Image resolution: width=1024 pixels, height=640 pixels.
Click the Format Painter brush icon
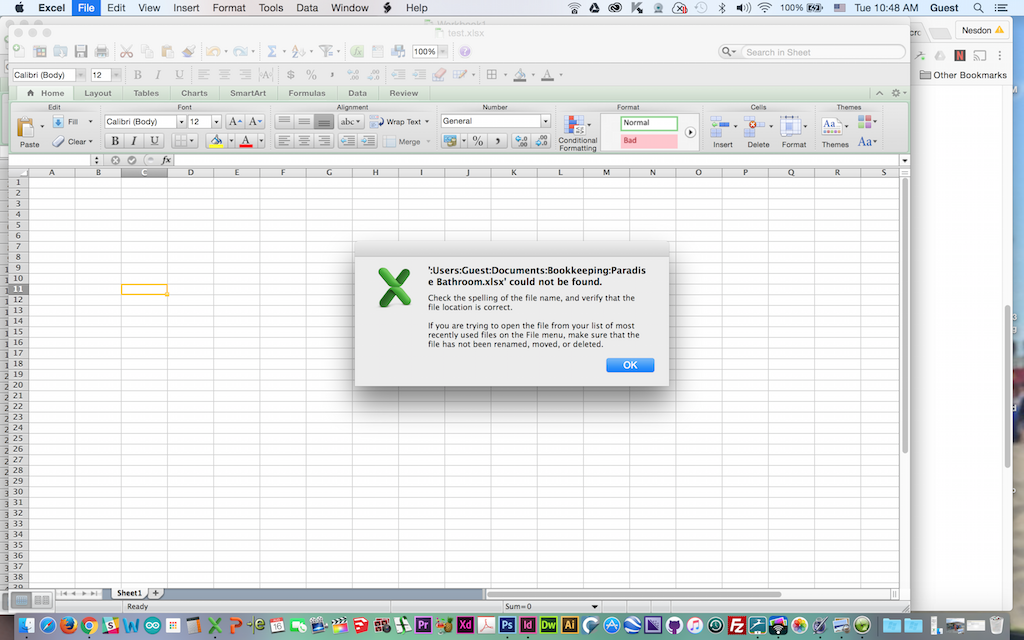(188, 52)
